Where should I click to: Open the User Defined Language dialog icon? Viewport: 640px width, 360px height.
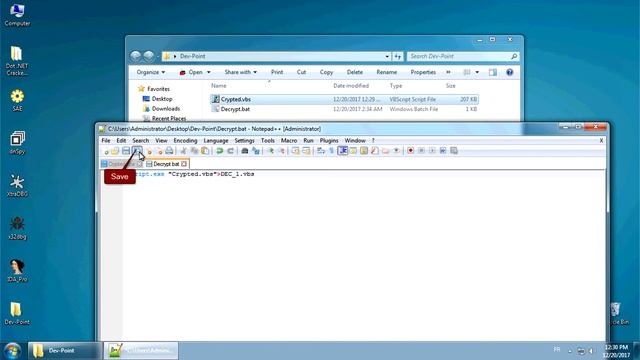pos(353,151)
